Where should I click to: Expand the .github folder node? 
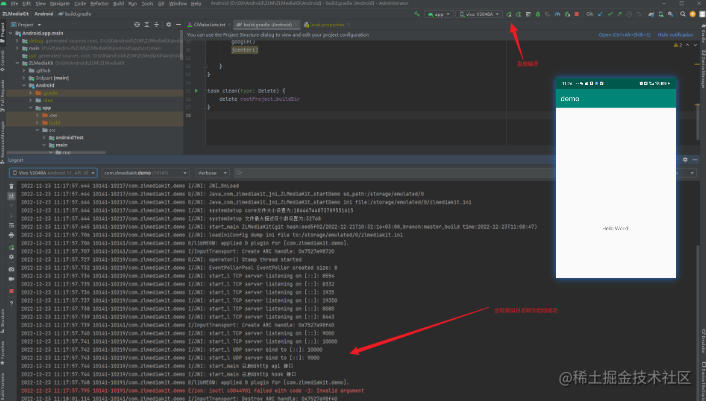pyautogui.click(x=24, y=71)
